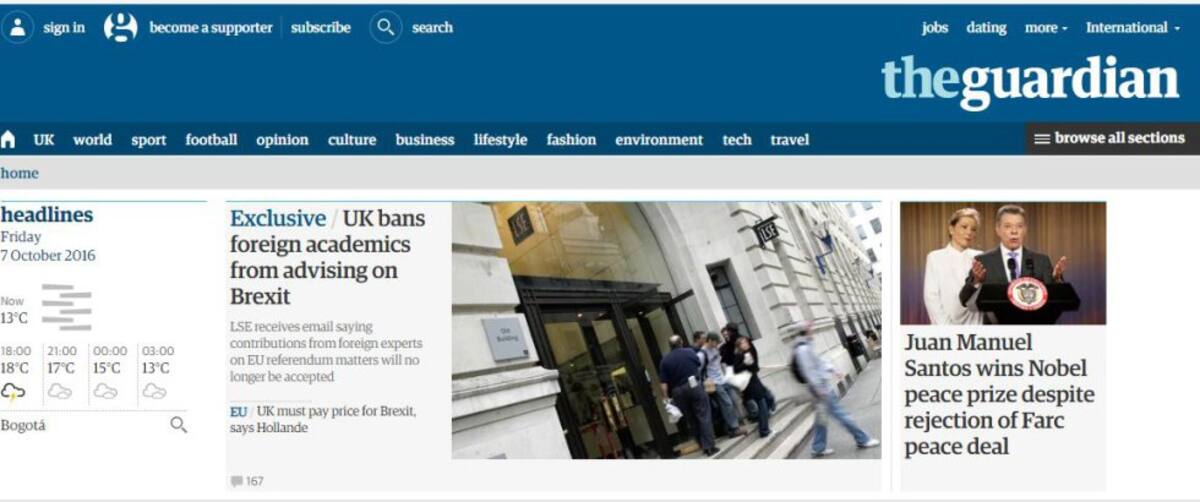Open the browse all sections menu
The height and width of the screenshot is (502, 1200).
[1112, 138]
